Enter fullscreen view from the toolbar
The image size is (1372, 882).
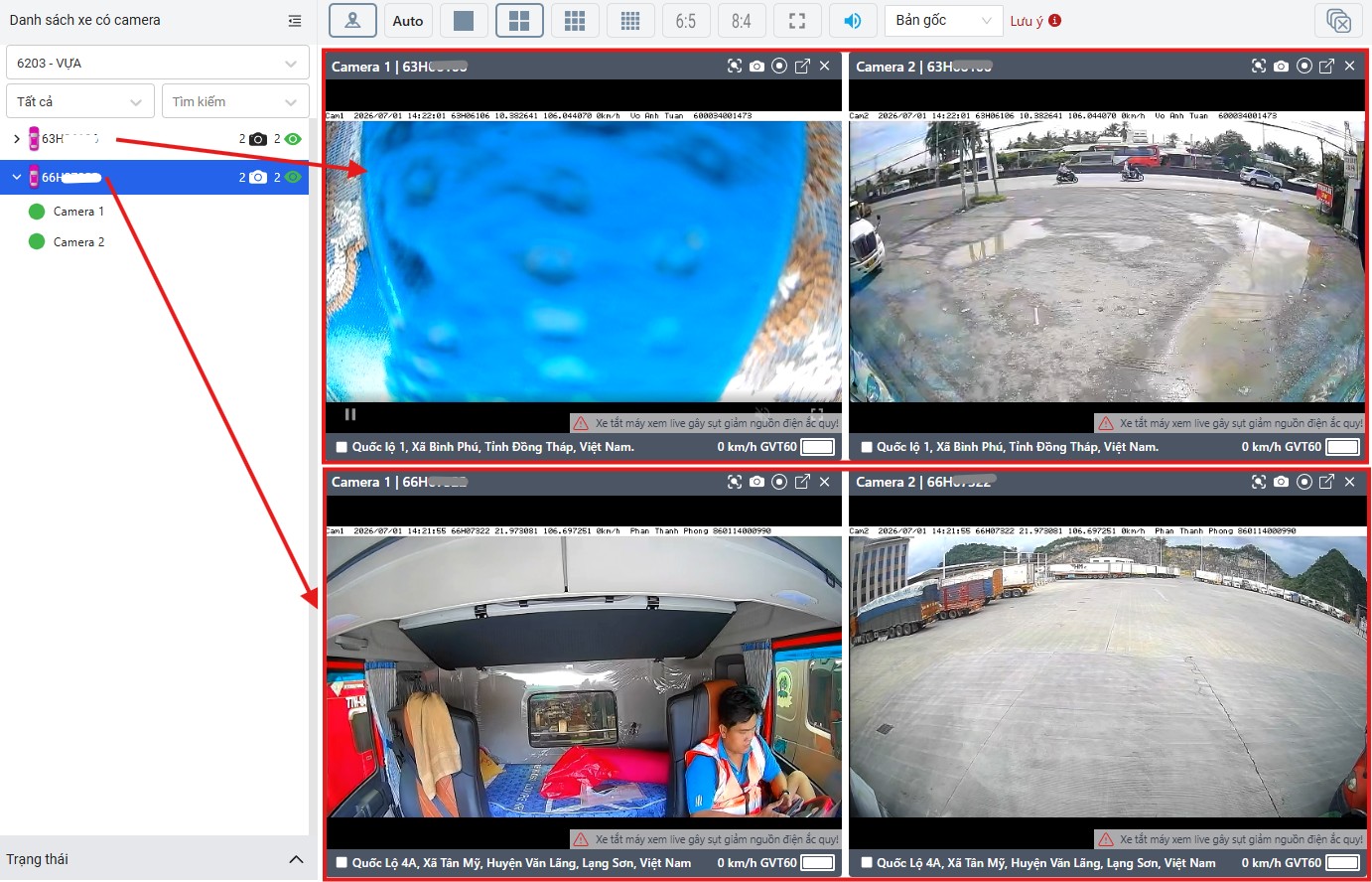(x=797, y=21)
